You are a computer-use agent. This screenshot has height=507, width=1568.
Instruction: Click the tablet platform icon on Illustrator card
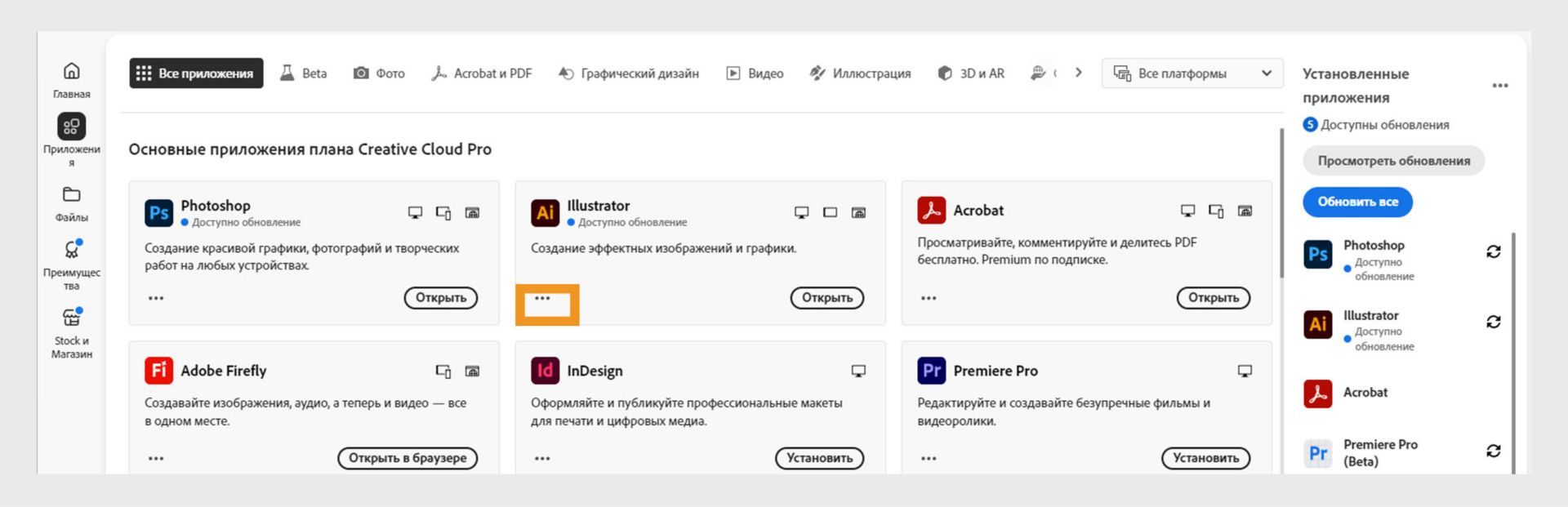coord(830,212)
